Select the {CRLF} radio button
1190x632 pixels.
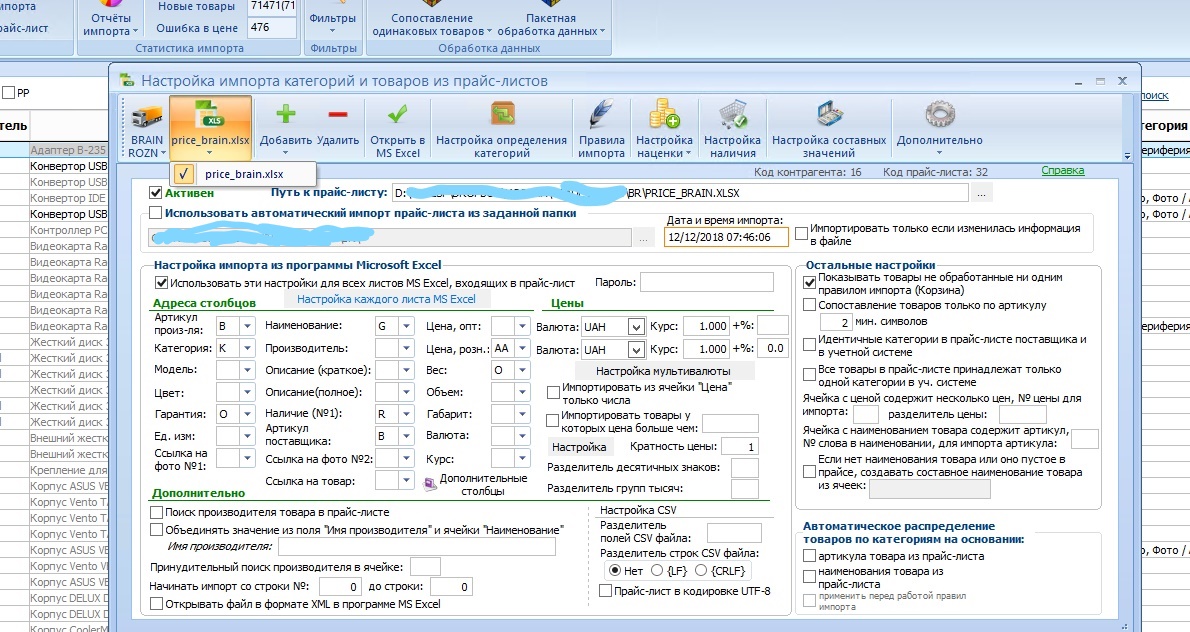(701, 571)
